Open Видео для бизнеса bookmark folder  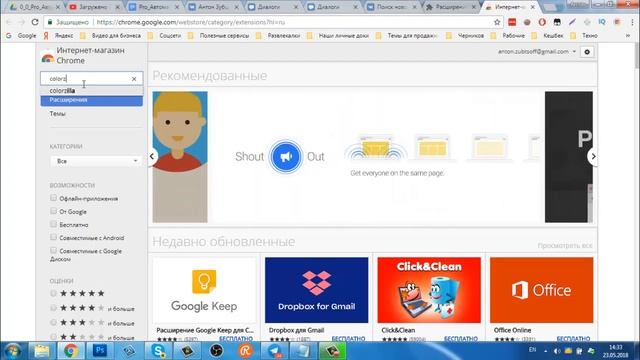[111, 36]
